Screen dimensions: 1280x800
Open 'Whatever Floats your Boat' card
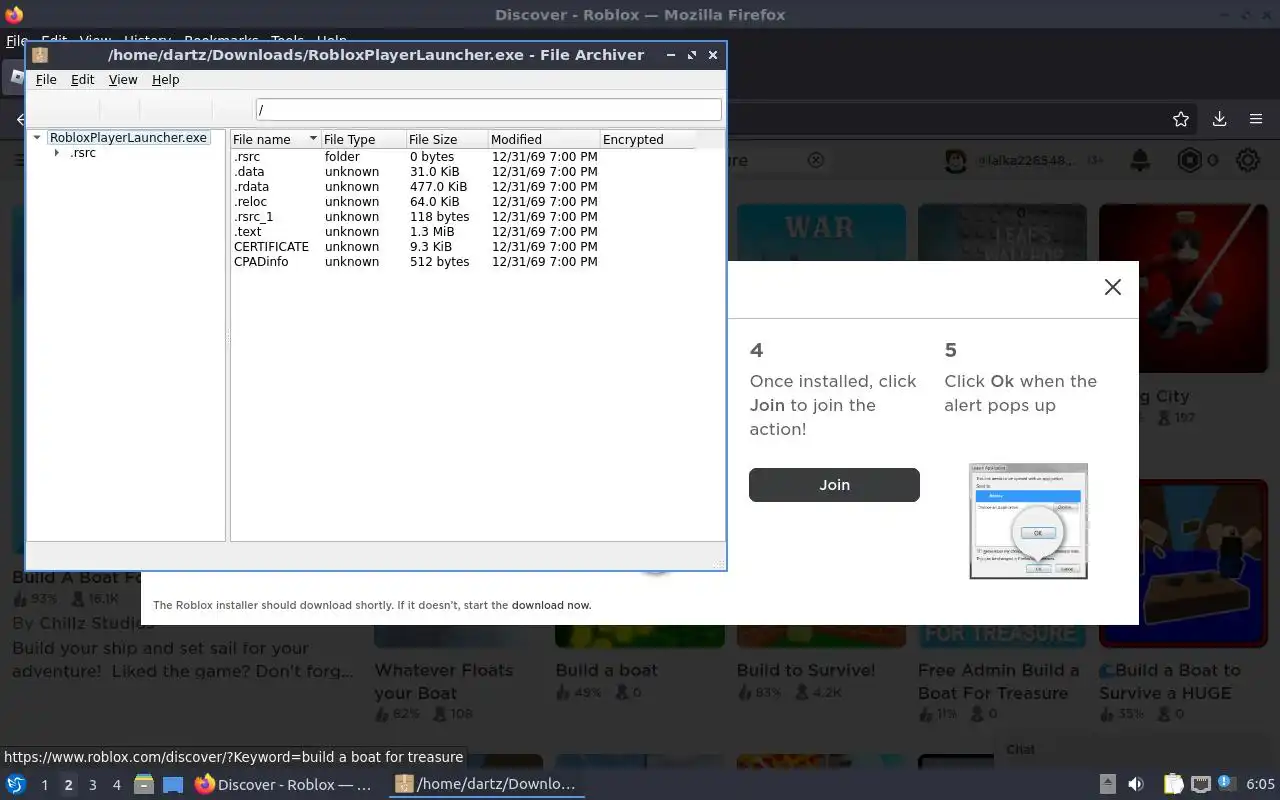point(444,681)
